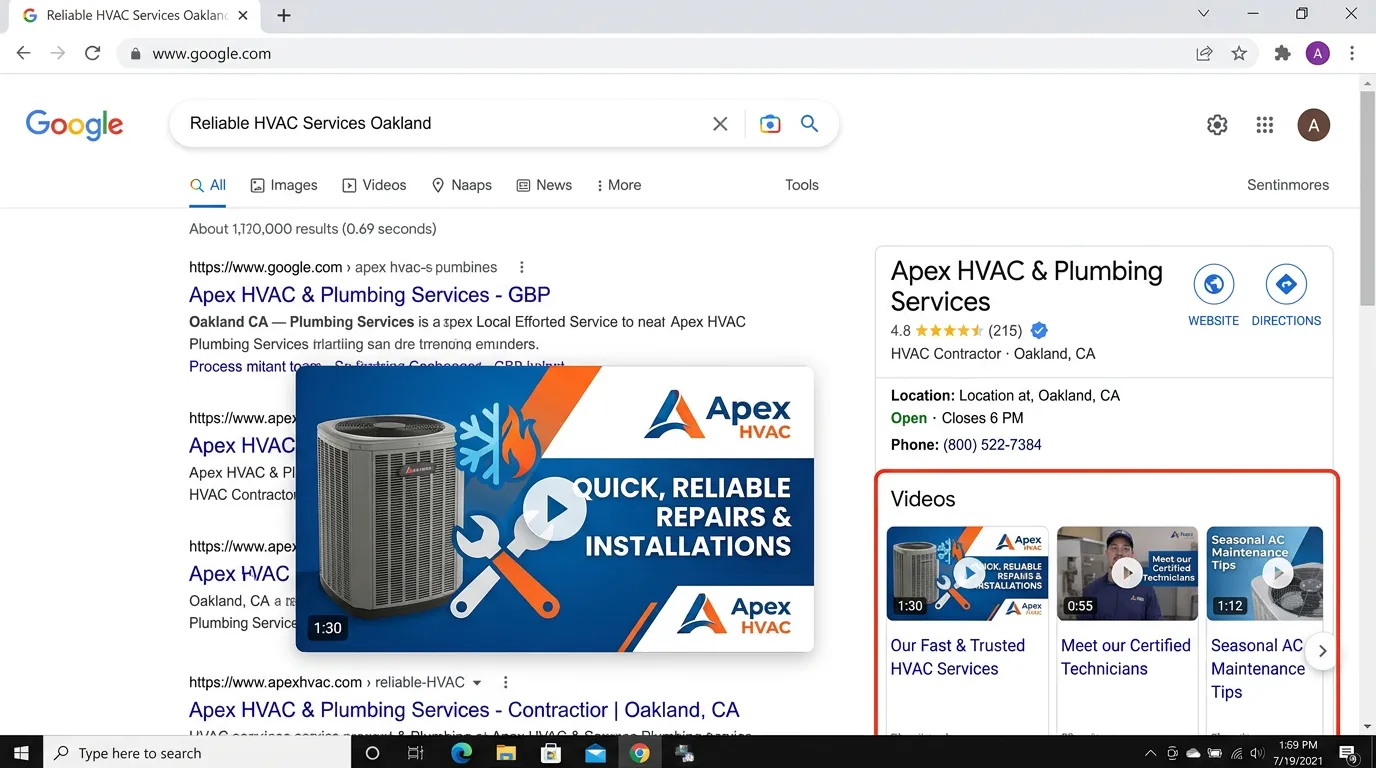Open Google settings gear icon
The image size is (1376, 768).
tap(1217, 125)
